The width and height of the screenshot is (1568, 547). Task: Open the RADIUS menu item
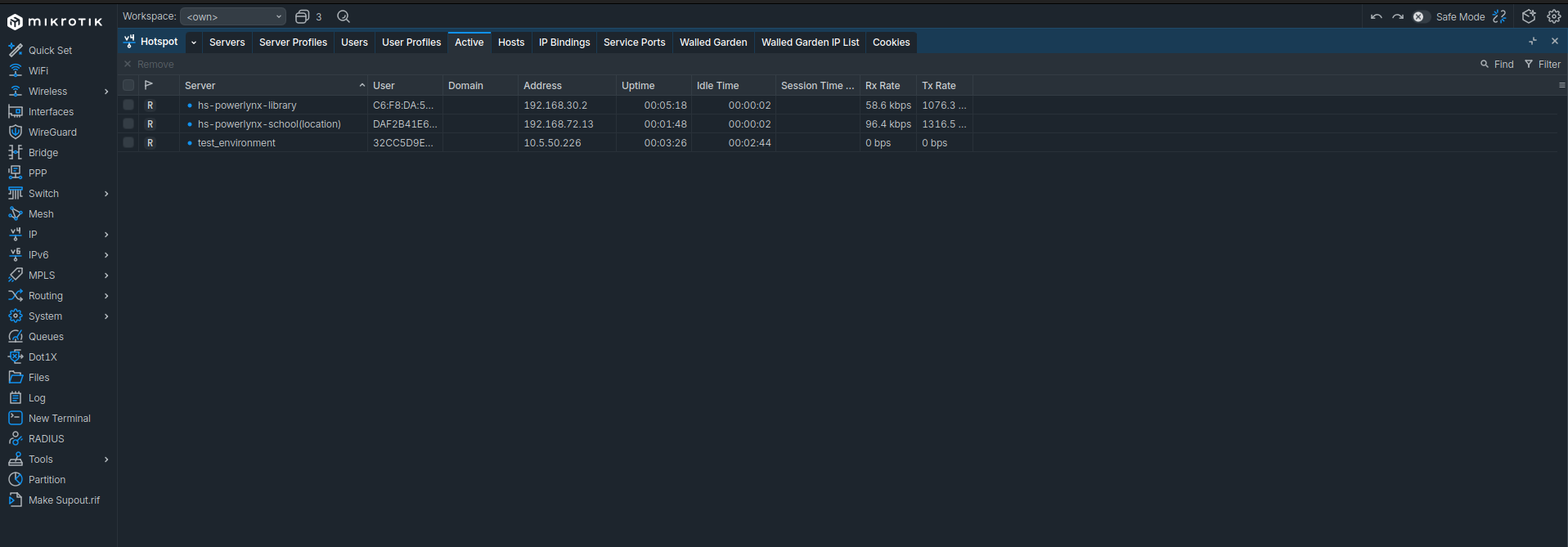(46, 439)
